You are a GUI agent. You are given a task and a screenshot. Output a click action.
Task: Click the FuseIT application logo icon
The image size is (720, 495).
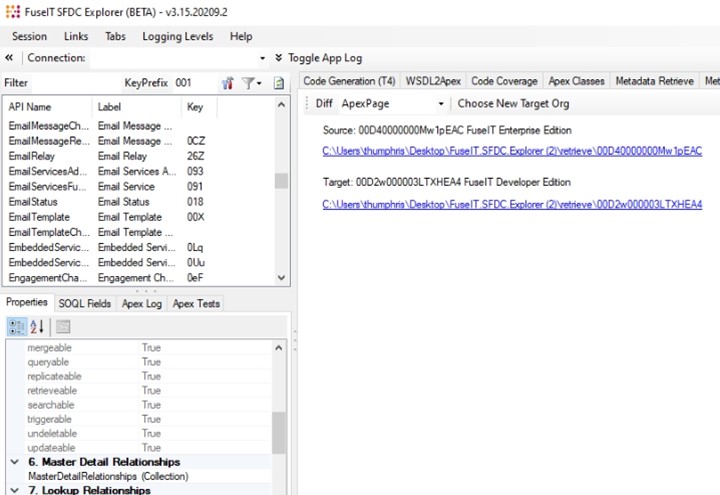12,11
